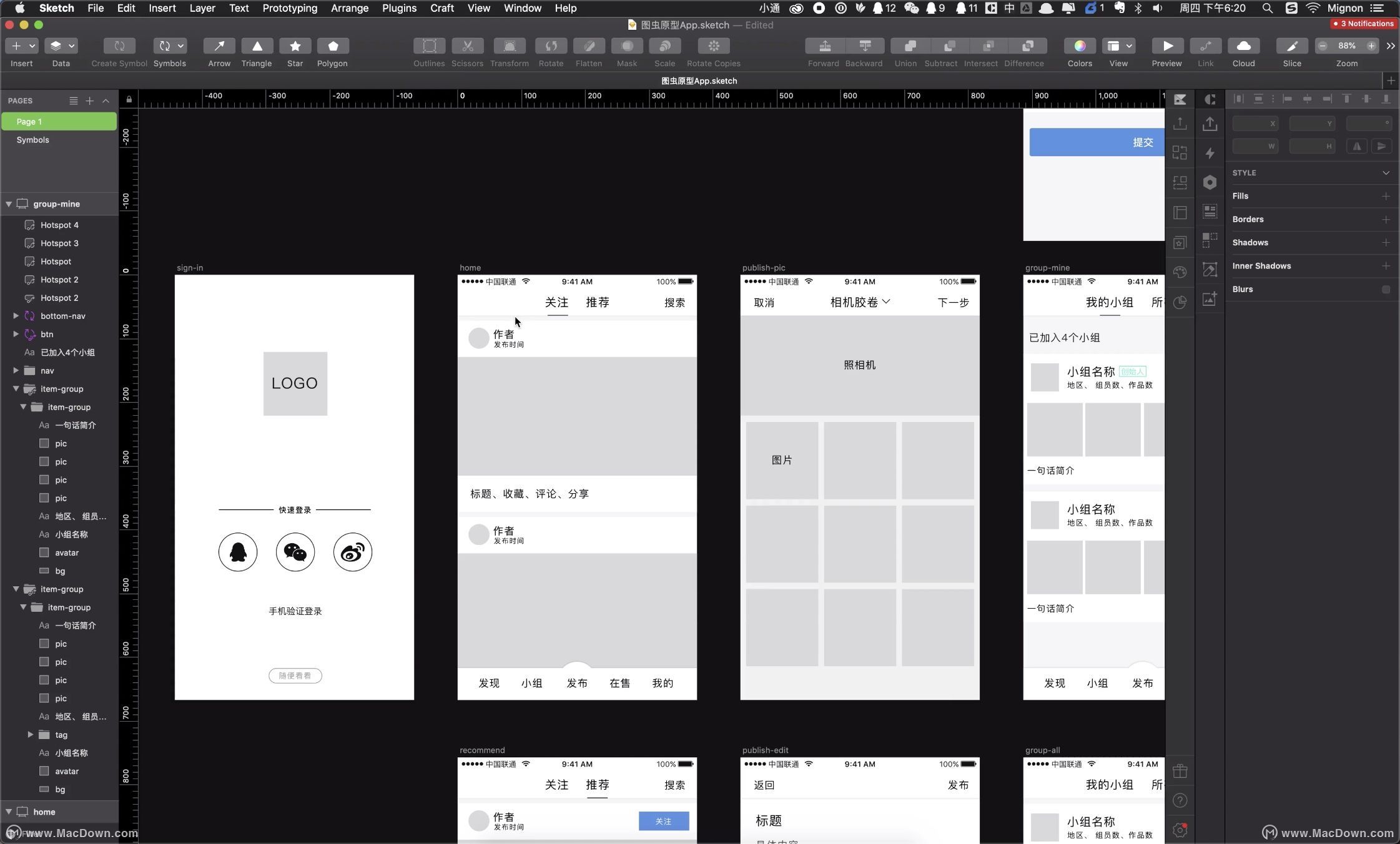
Task: Click the Scissors tool icon
Action: (468, 46)
